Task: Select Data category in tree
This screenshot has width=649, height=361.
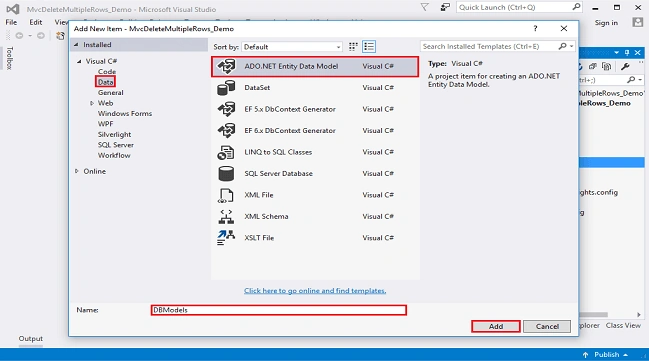Action: coord(106,82)
